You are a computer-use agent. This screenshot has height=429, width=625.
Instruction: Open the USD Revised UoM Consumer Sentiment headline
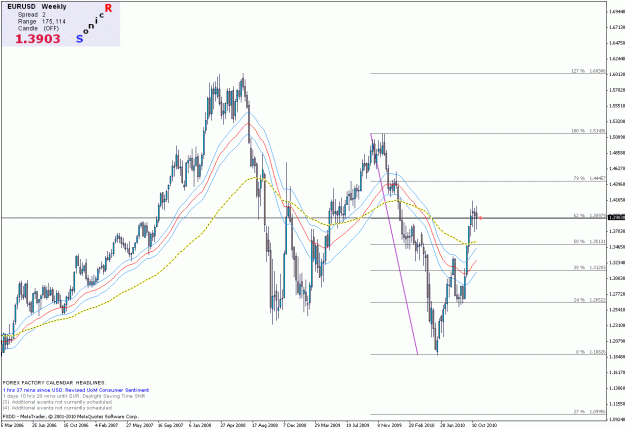coord(76,390)
